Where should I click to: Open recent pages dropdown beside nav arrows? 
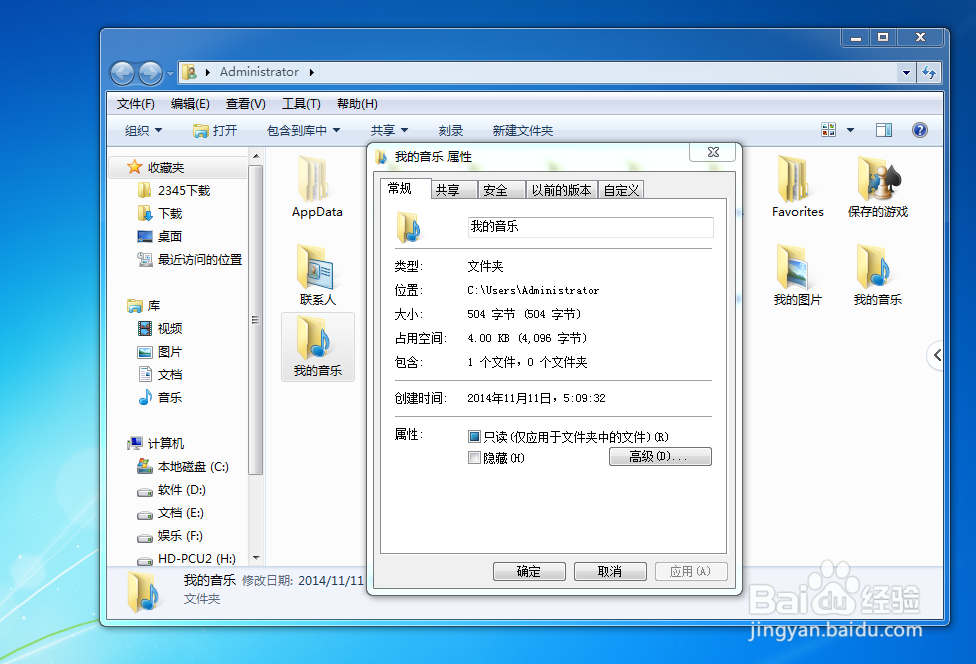coord(170,73)
